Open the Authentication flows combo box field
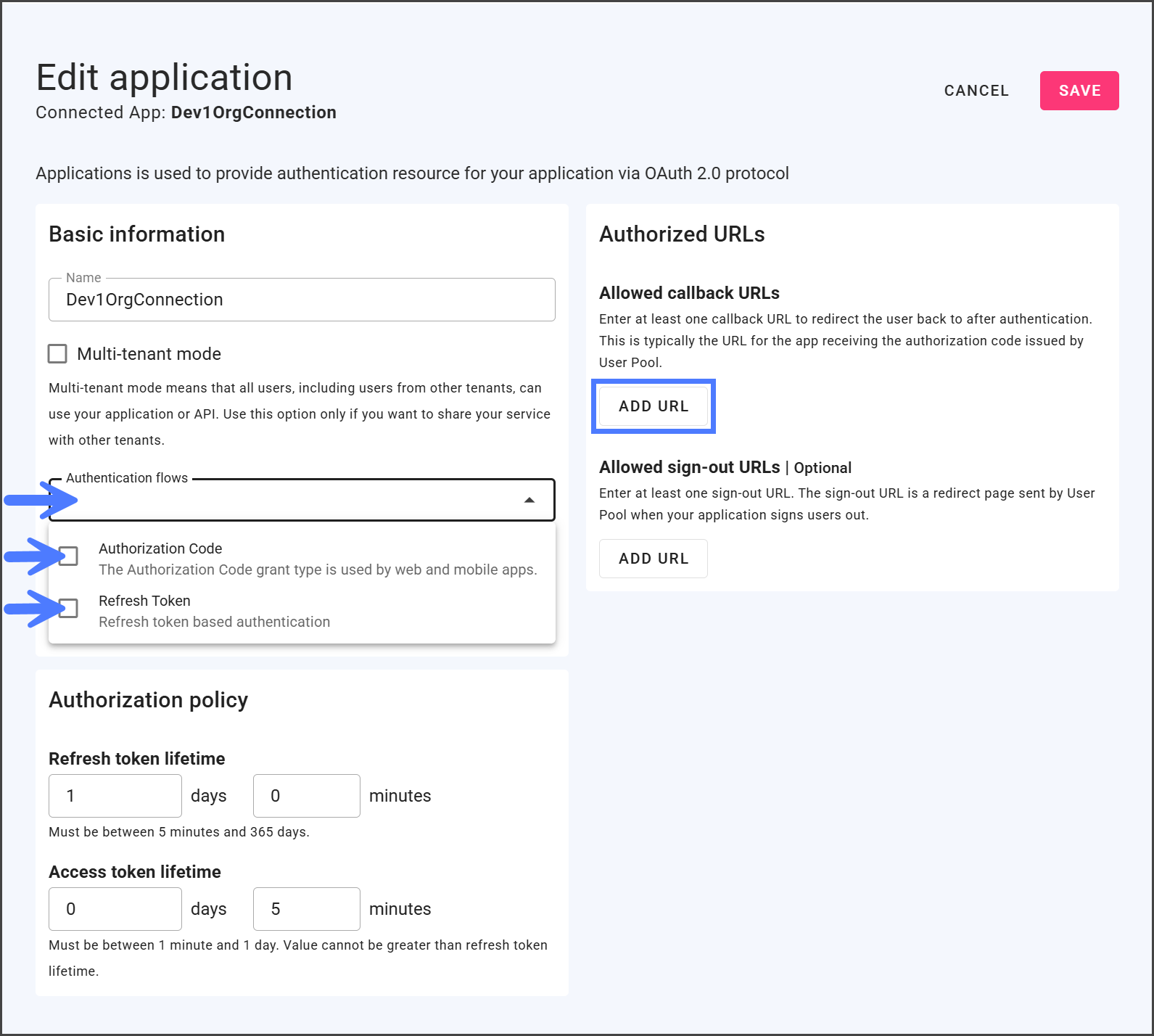1154x1036 pixels. (x=290, y=500)
